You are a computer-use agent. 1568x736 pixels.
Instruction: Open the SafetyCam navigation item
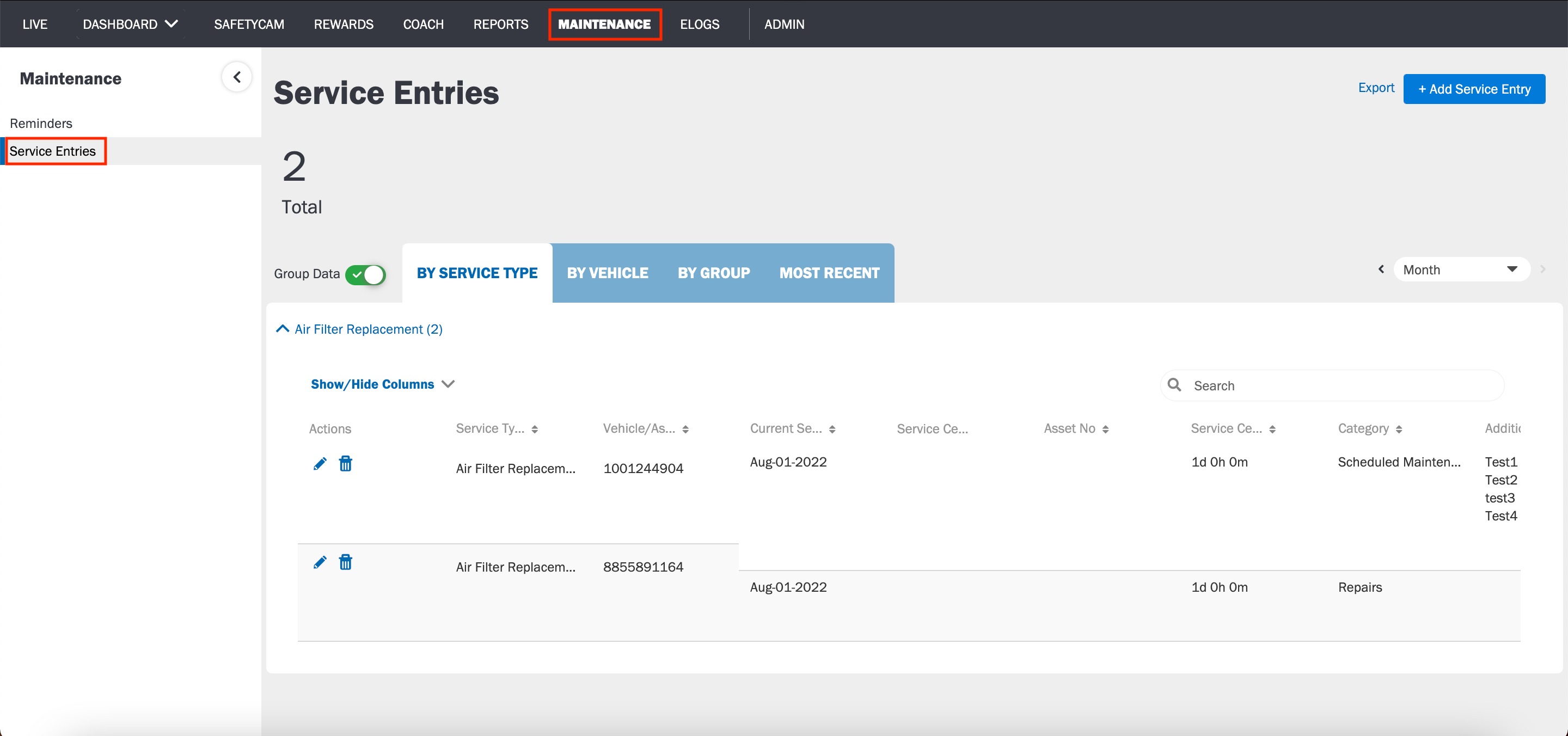coord(249,24)
